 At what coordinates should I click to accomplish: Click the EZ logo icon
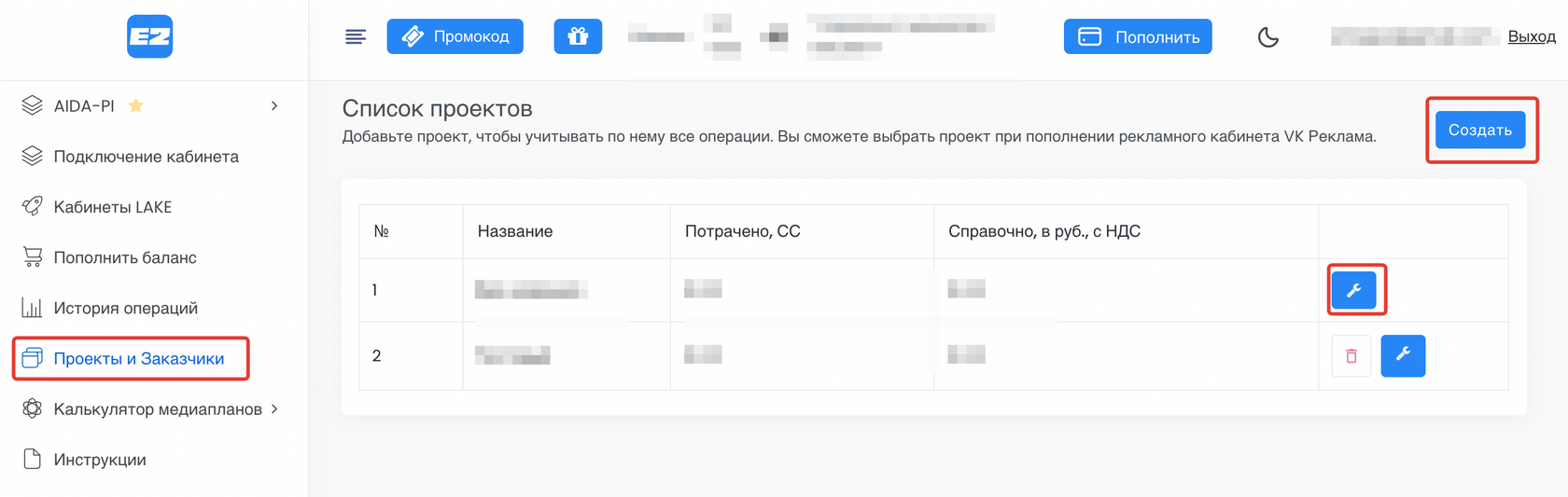tap(149, 36)
